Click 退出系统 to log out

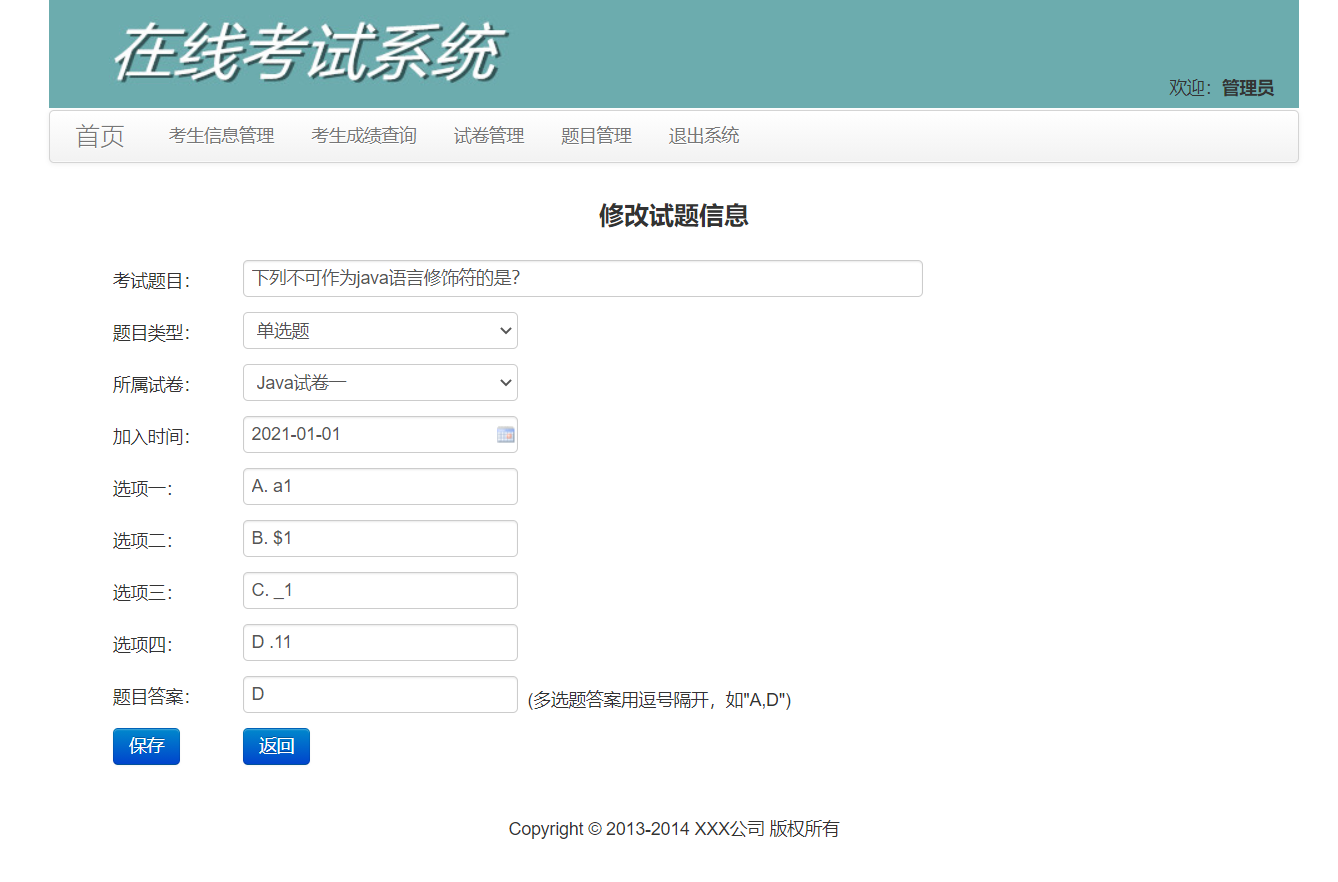tap(703, 136)
